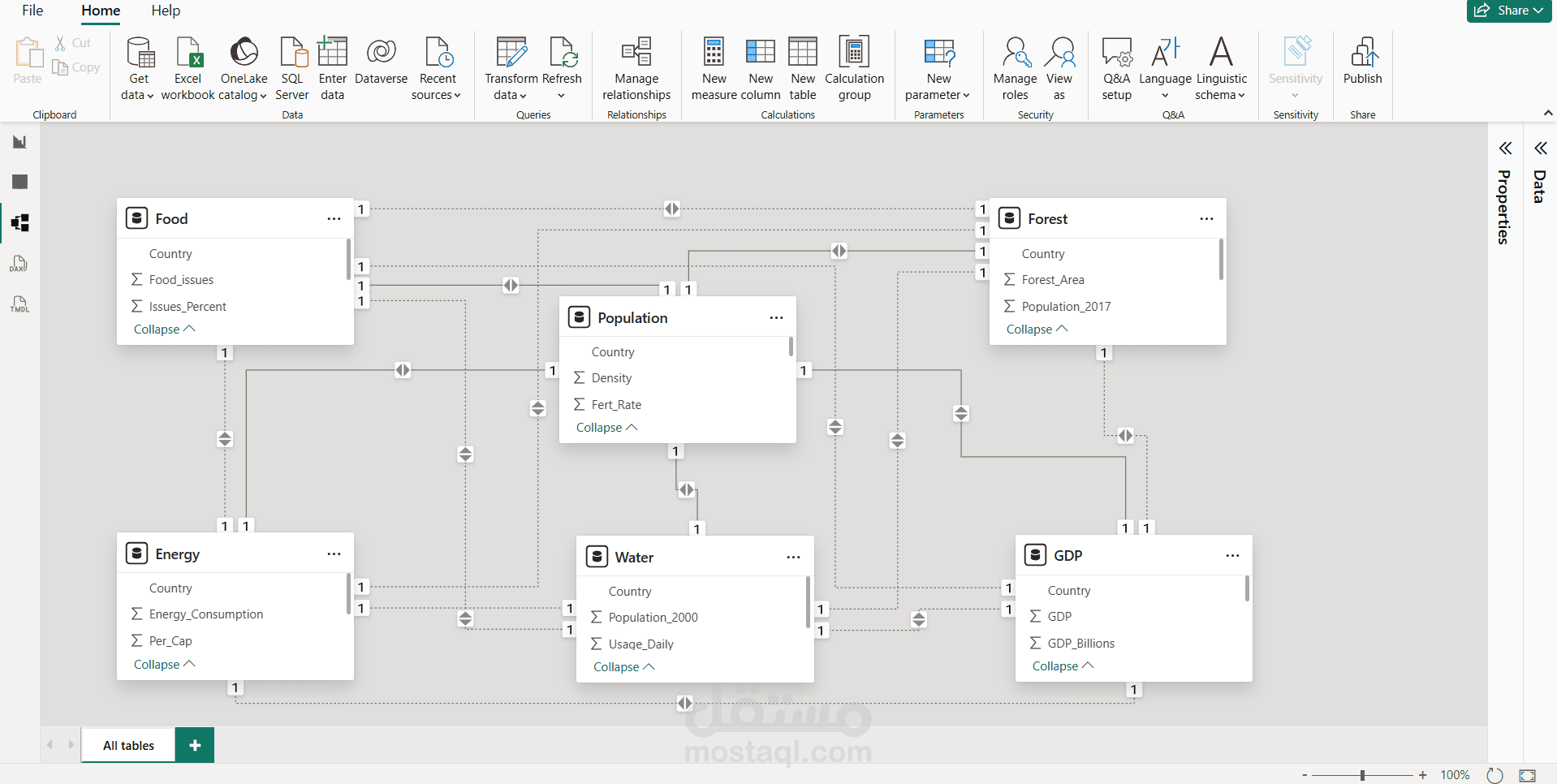Expand the Properties pane
The height and width of the screenshot is (784, 1557).
point(1506,148)
